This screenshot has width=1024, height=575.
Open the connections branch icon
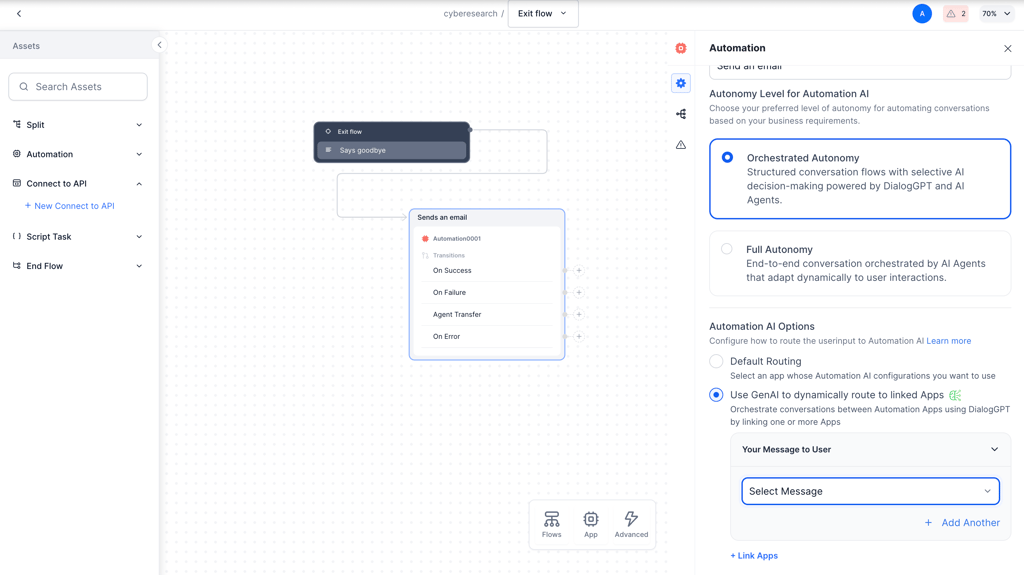click(x=680, y=114)
